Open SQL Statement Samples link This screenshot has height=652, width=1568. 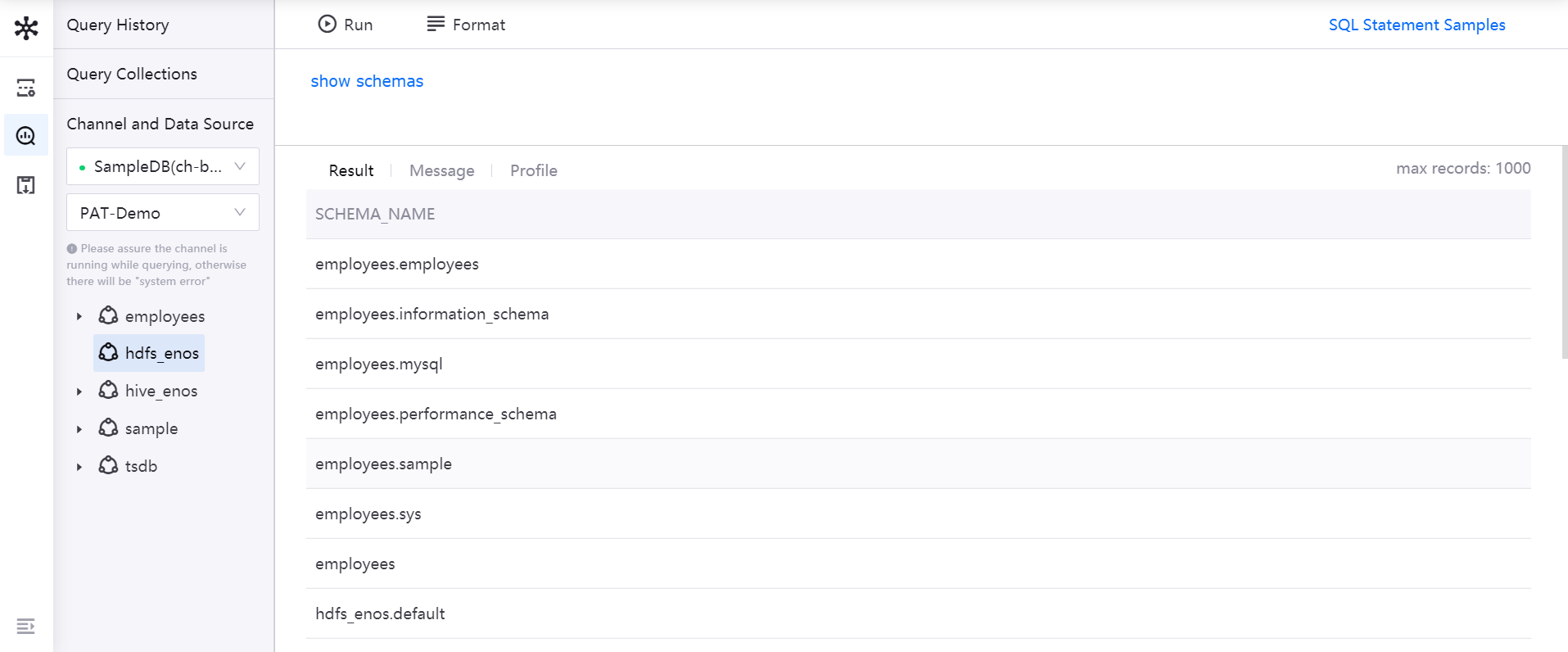[x=1417, y=25]
